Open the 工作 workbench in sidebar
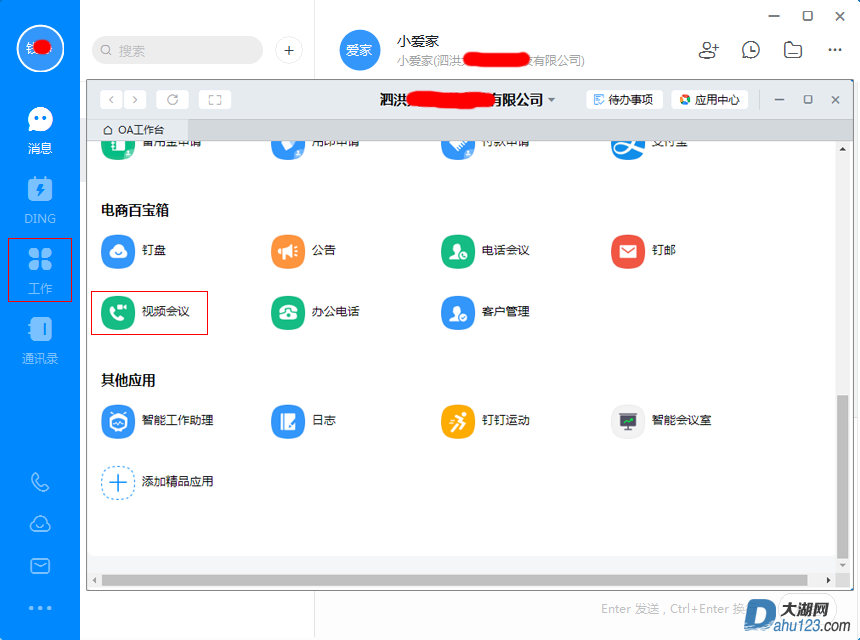The image size is (860, 640). pyautogui.click(x=40, y=270)
